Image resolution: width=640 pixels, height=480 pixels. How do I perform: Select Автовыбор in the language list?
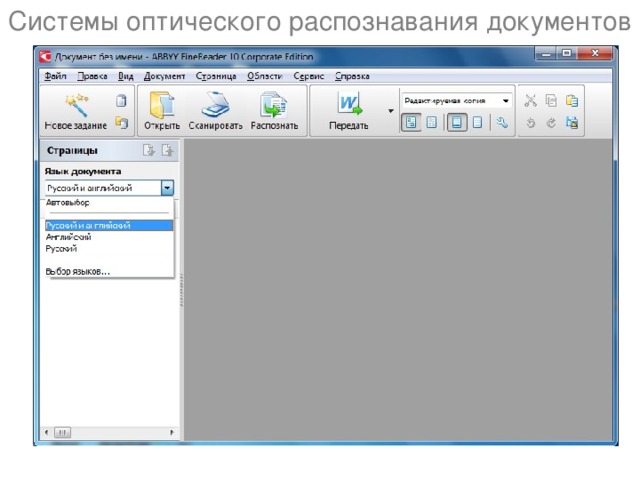pos(109,202)
